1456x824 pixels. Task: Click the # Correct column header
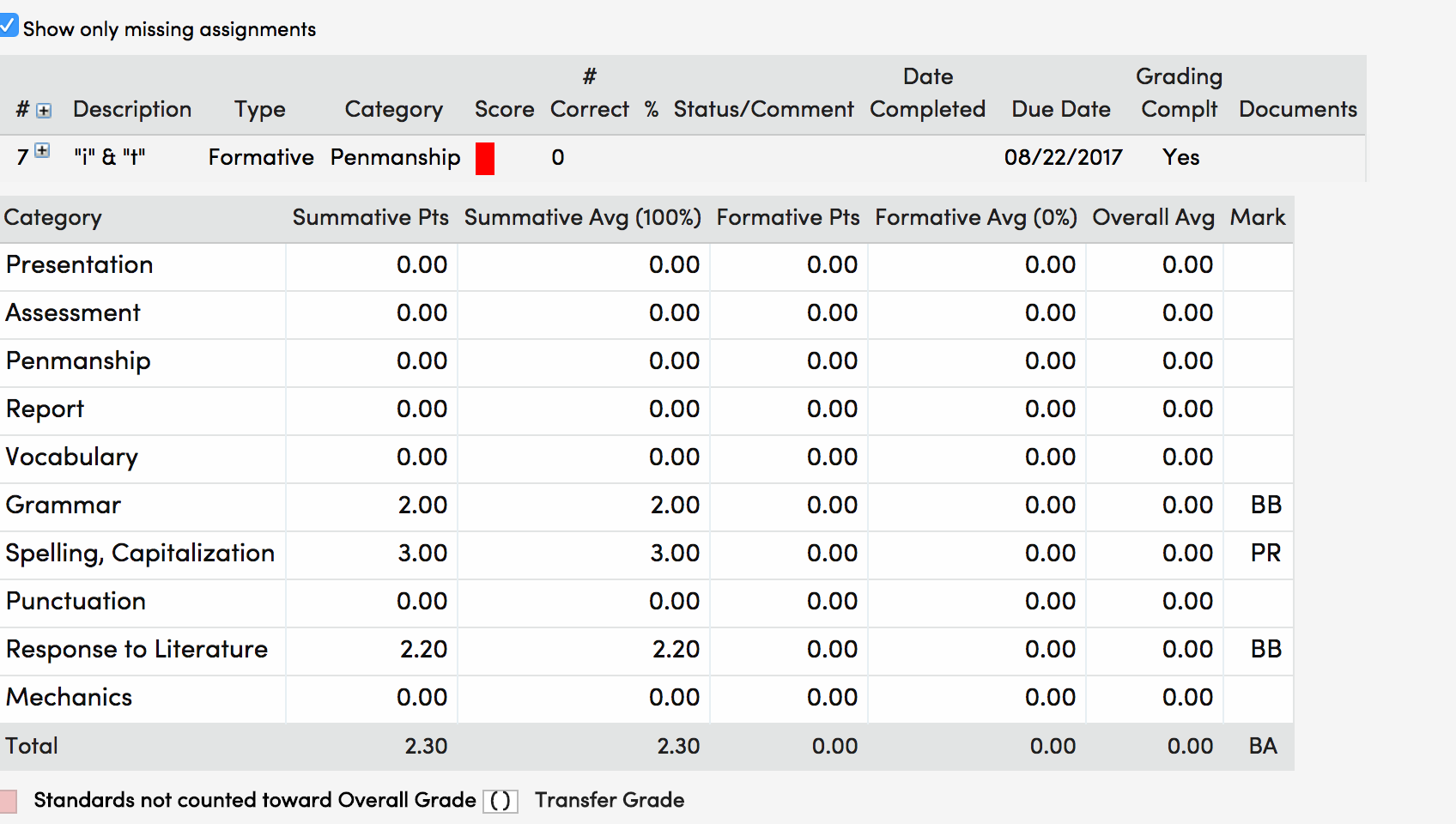pyautogui.click(x=590, y=93)
